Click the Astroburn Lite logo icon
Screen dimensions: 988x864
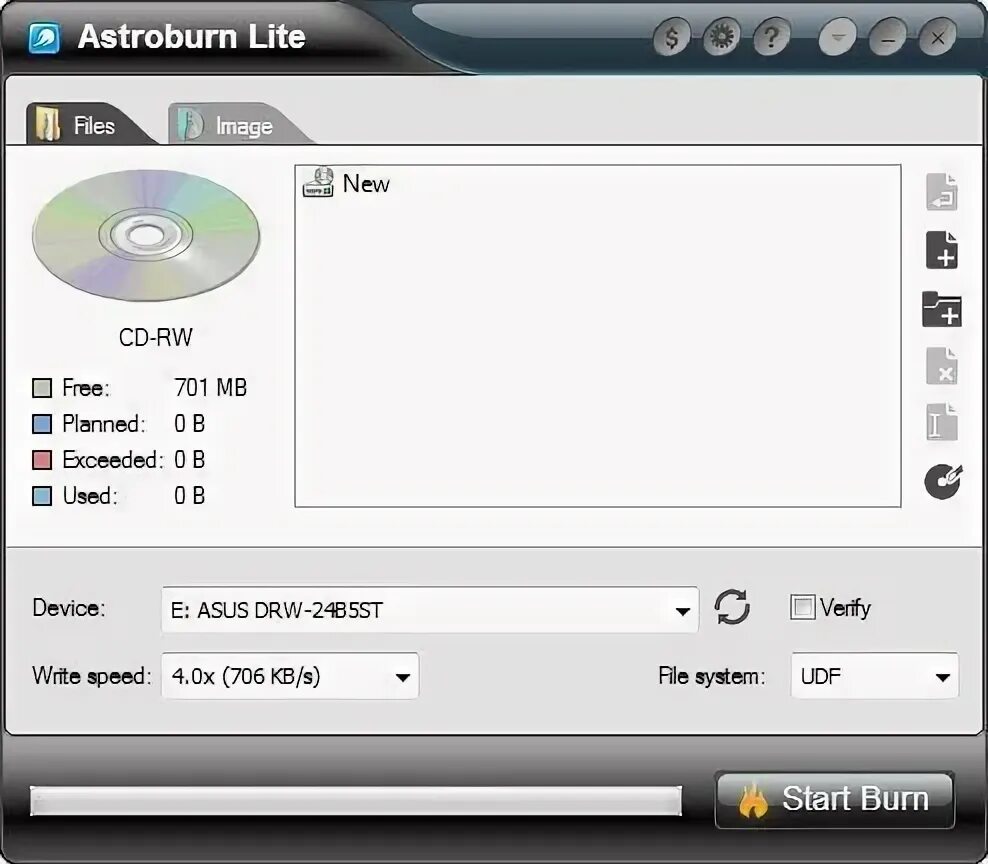(x=44, y=38)
